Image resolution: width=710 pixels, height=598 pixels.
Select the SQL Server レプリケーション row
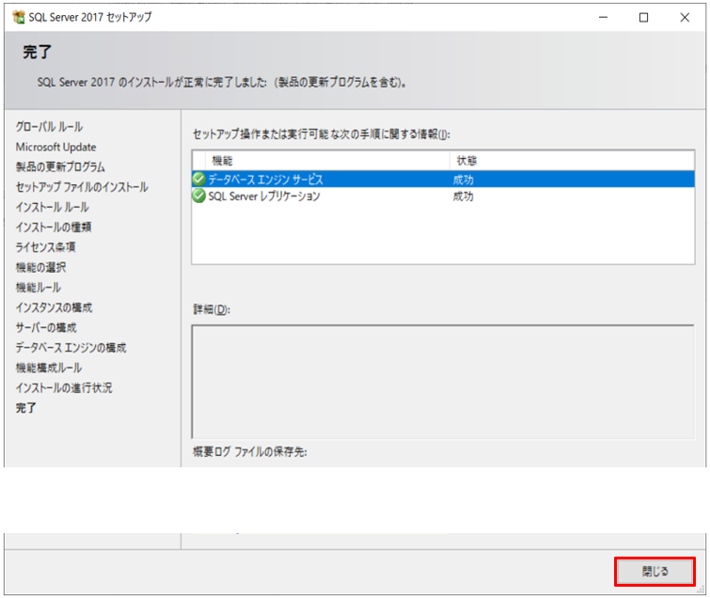tap(443, 196)
